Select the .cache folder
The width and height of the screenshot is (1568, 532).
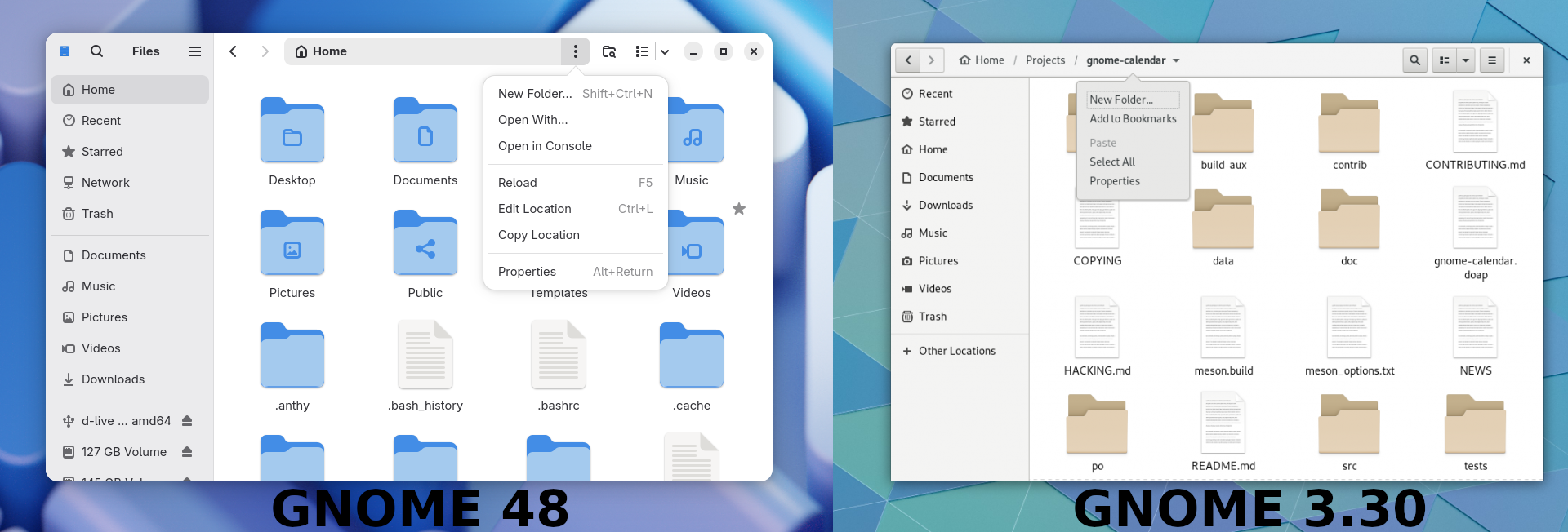[692, 356]
